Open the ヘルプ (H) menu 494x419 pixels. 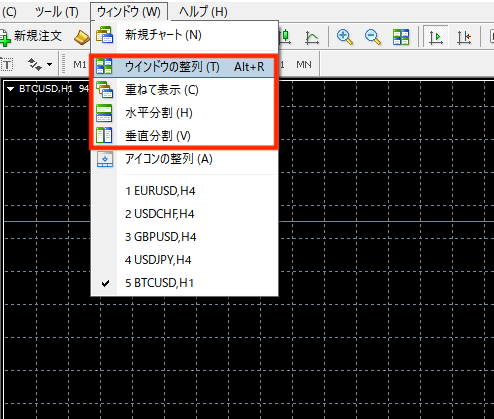coord(203,12)
